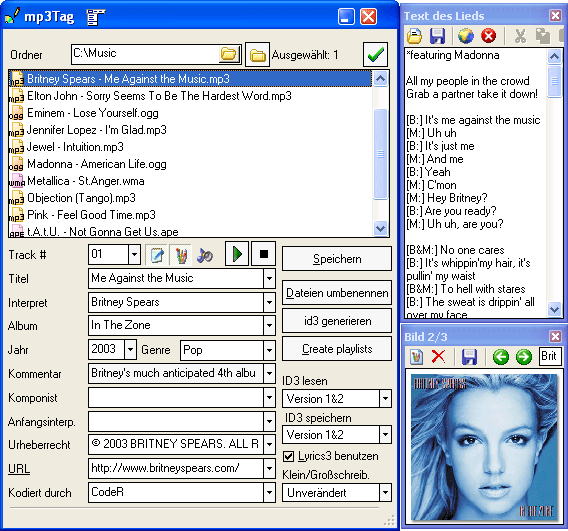Expand the Track # dropdown
Viewport: 568px width, 531px height.
[x=134, y=254]
